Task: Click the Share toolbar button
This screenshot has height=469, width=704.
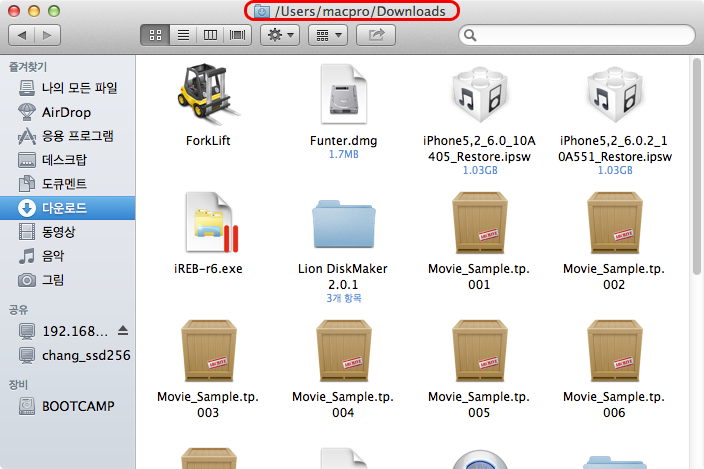Action: 376,35
